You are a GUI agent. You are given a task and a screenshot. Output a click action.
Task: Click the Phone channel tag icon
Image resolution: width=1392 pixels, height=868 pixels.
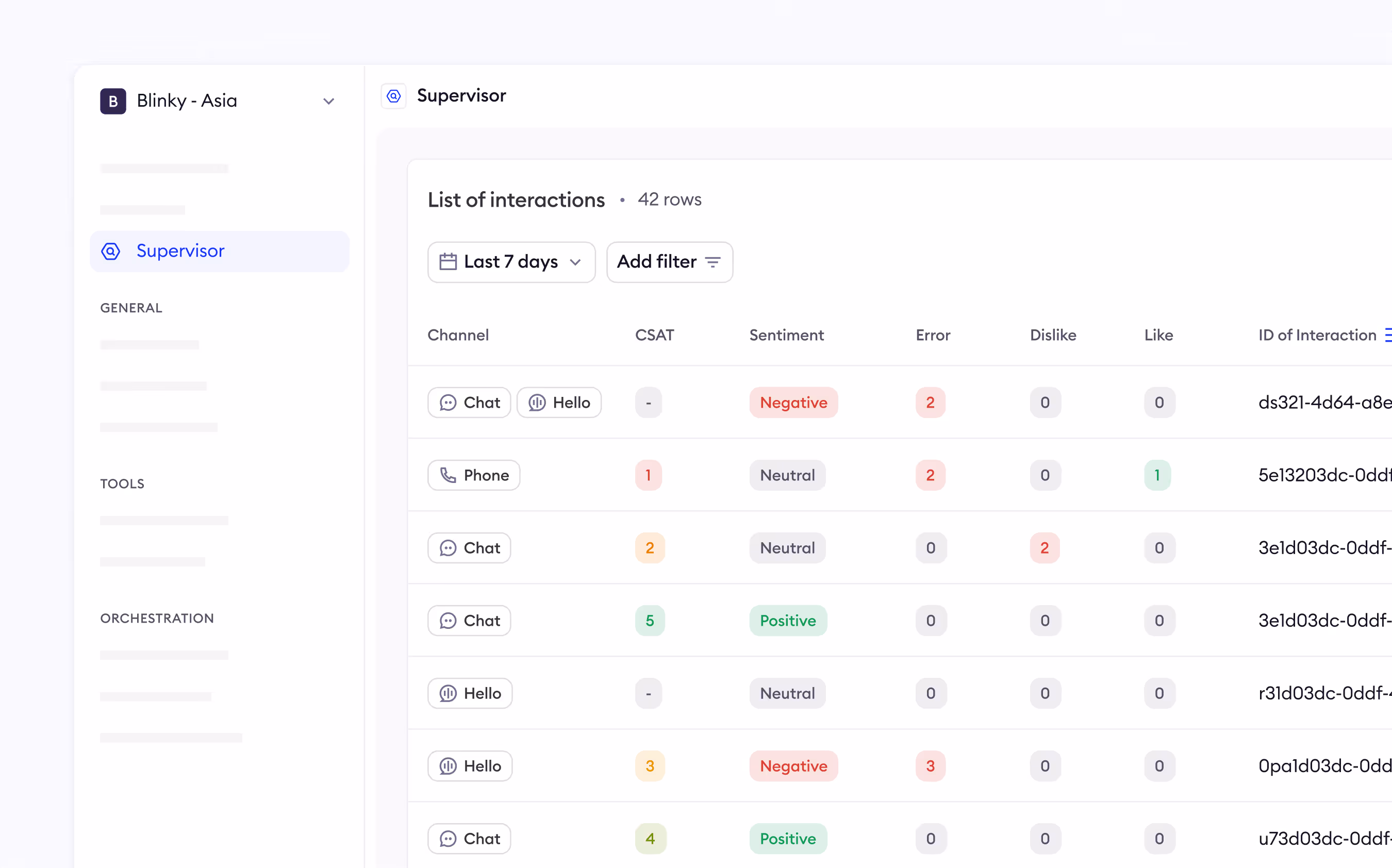(448, 475)
